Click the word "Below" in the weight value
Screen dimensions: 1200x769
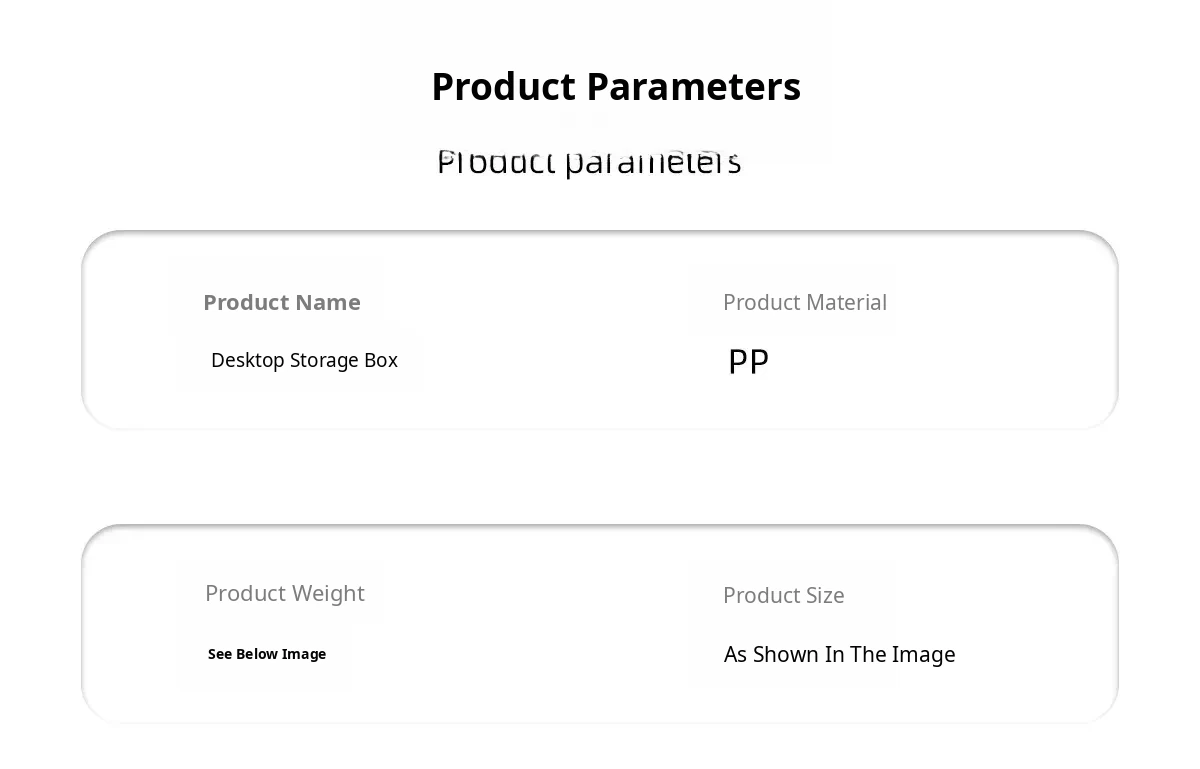pos(257,654)
